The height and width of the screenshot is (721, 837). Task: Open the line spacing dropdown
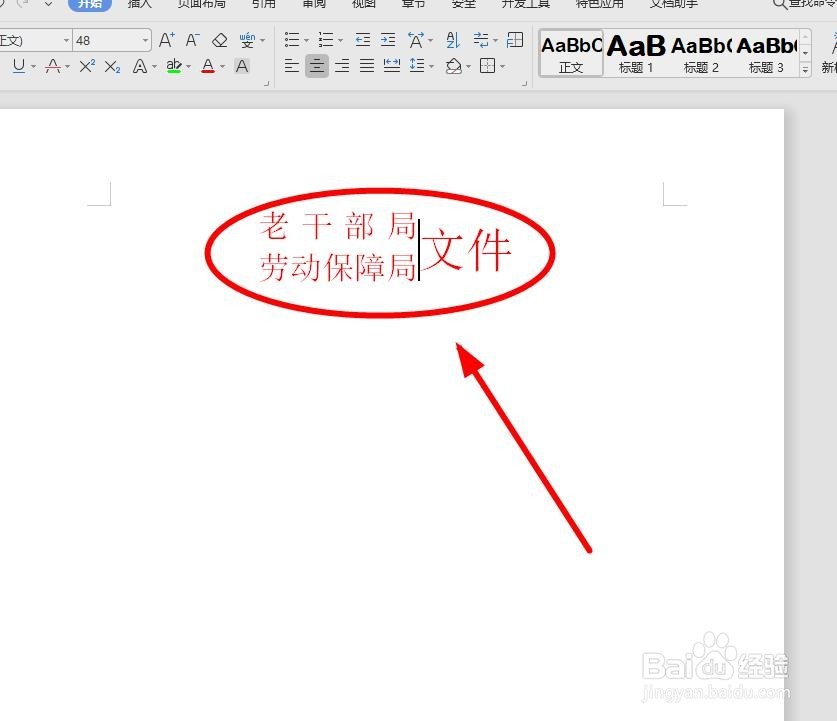pos(433,66)
